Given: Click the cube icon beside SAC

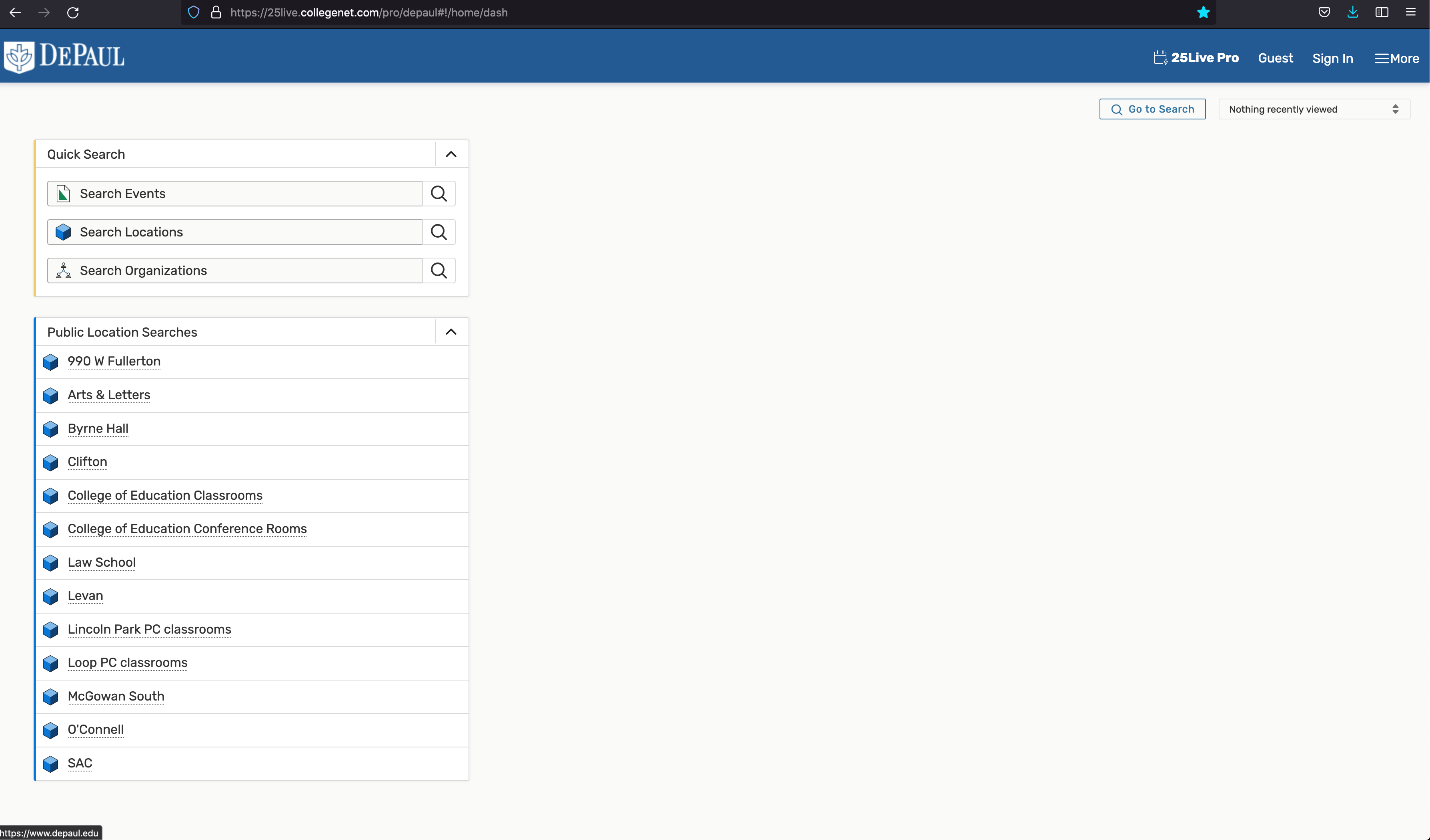Looking at the screenshot, I should [x=51, y=764].
